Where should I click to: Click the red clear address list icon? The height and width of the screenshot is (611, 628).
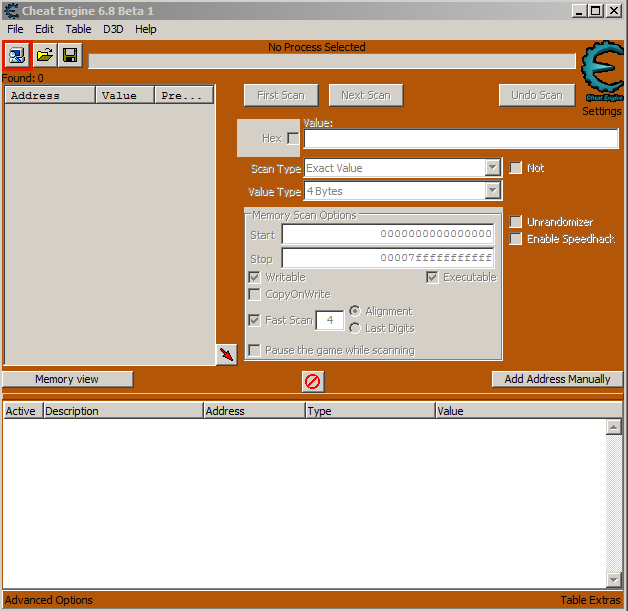click(x=312, y=381)
